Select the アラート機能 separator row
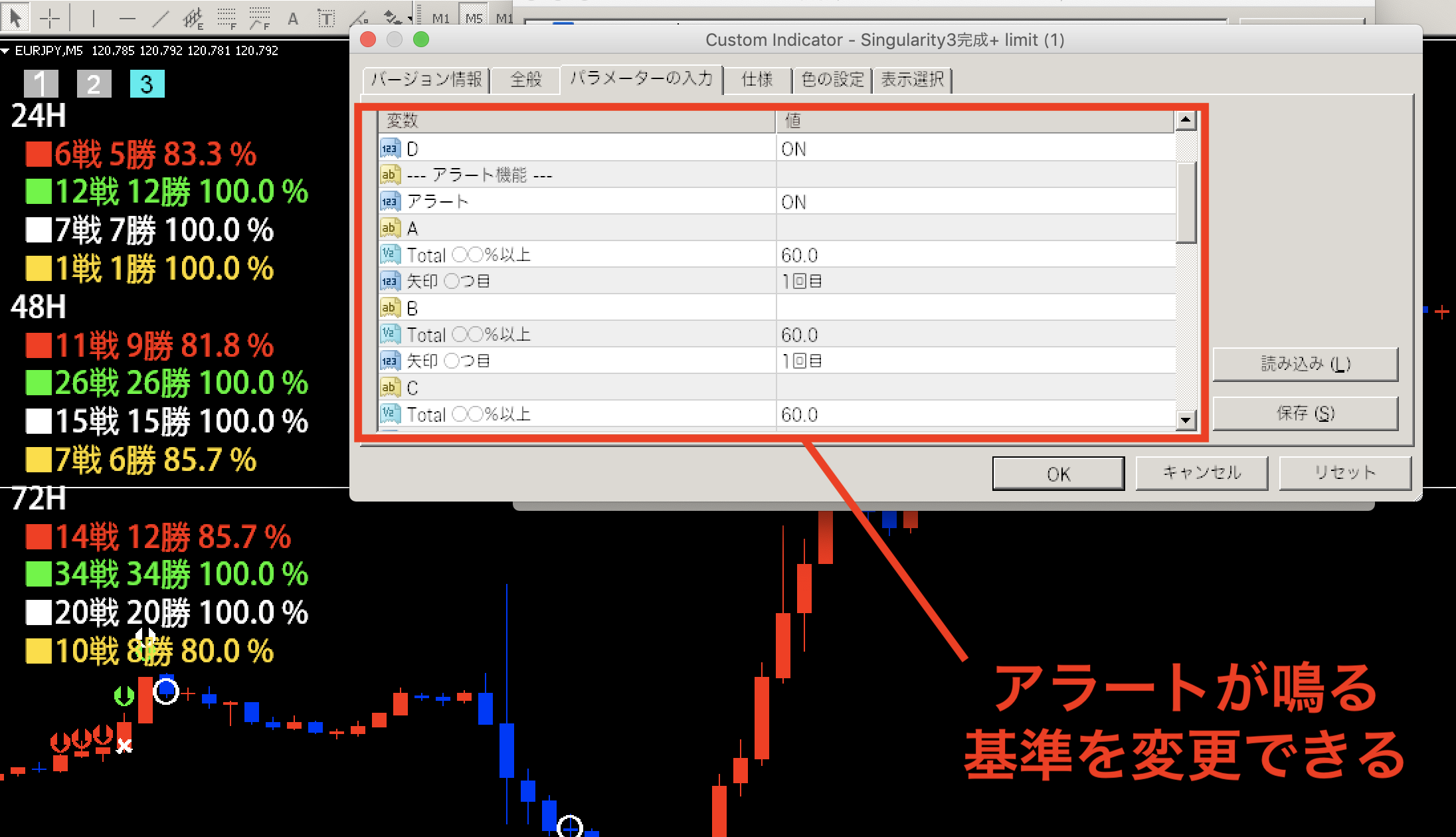1456x837 pixels. click(x=776, y=175)
